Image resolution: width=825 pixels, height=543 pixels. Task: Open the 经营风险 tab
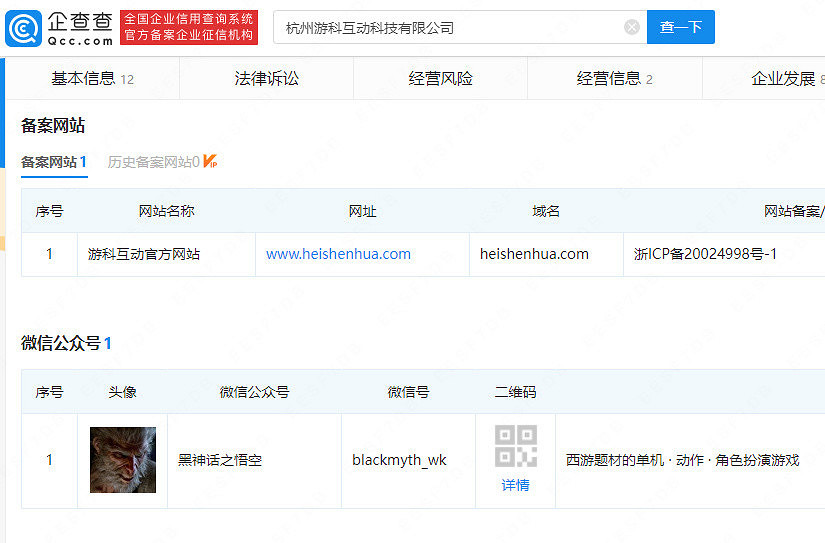tap(440, 78)
